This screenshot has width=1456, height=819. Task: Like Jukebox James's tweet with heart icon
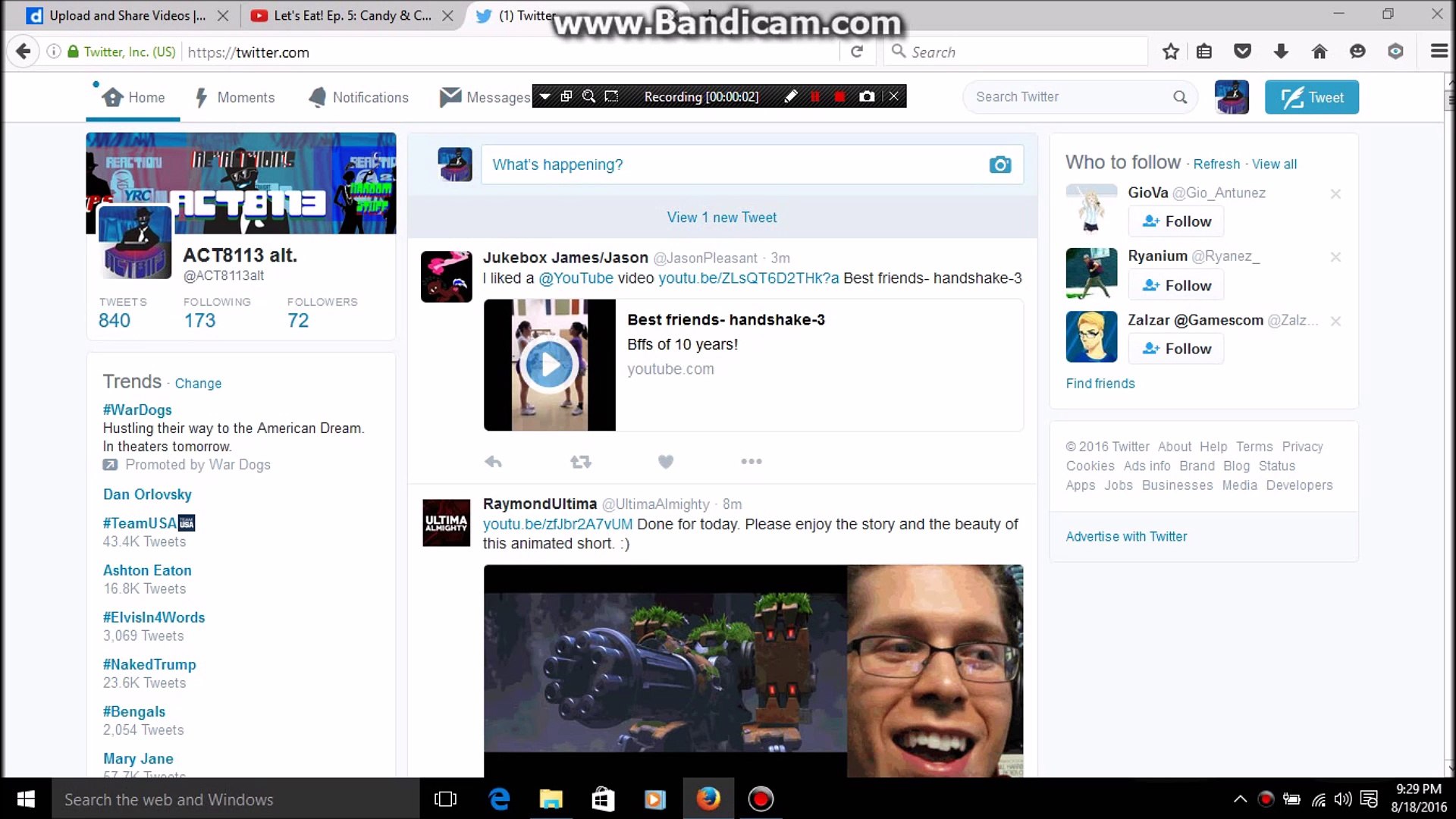pos(665,461)
